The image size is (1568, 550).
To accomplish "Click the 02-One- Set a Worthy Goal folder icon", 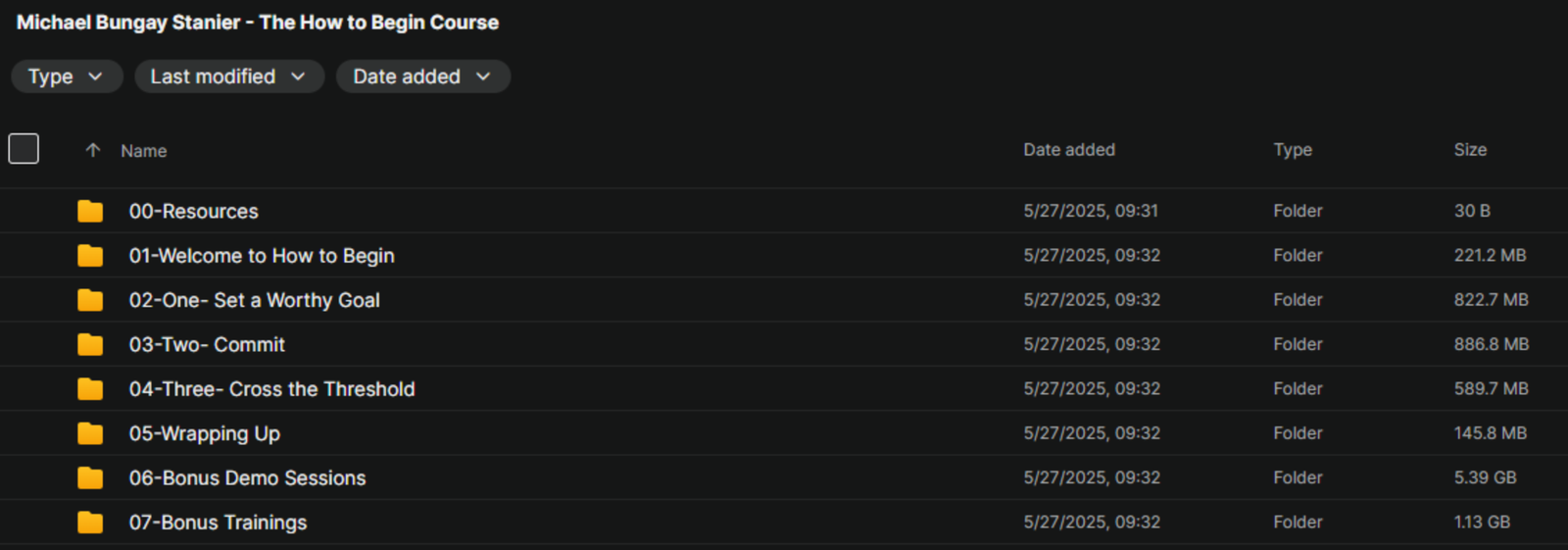I will click(90, 300).
